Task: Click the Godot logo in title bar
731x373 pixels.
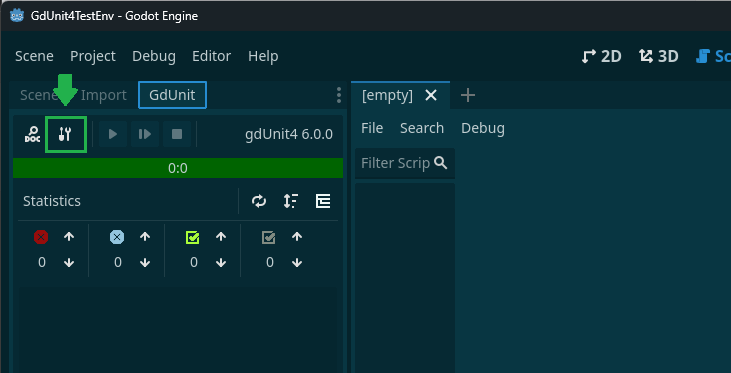Action: (x=17, y=15)
